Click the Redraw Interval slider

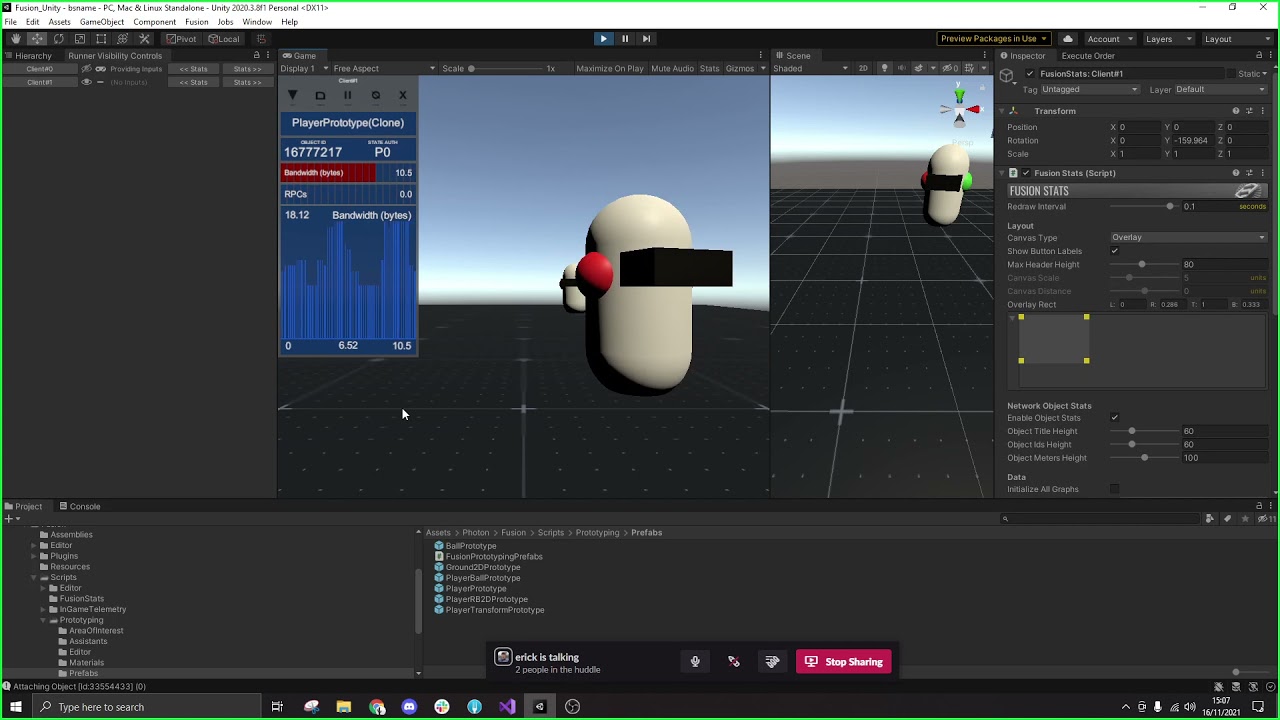pyautogui.click(x=1145, y=207)
